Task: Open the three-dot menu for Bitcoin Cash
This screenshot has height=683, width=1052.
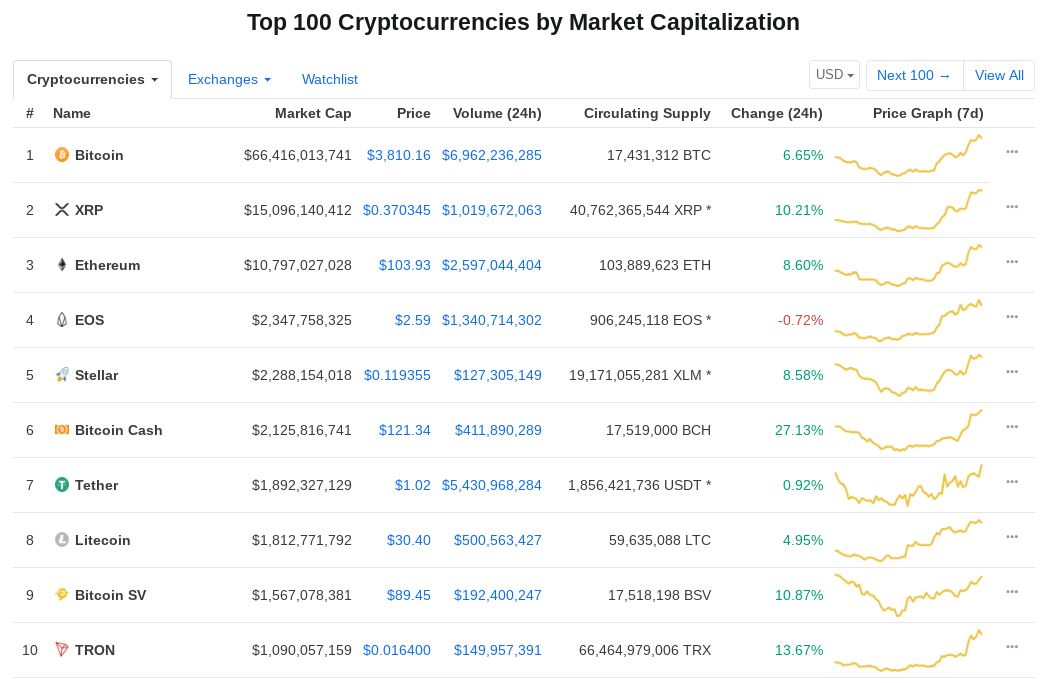Action: click(x=1012, y=427)
